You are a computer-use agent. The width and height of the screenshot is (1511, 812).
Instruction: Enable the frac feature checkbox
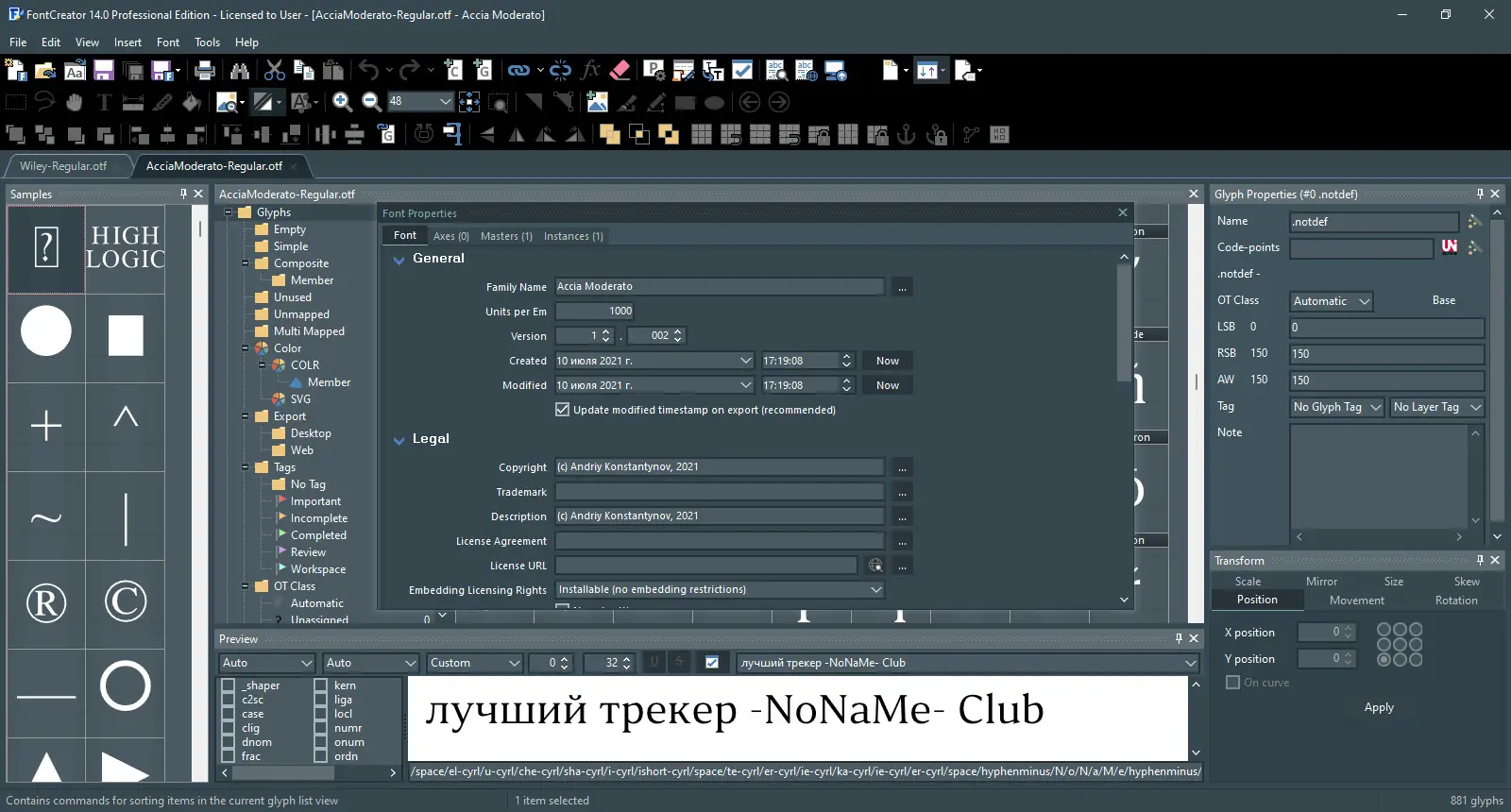click(229, 756)
